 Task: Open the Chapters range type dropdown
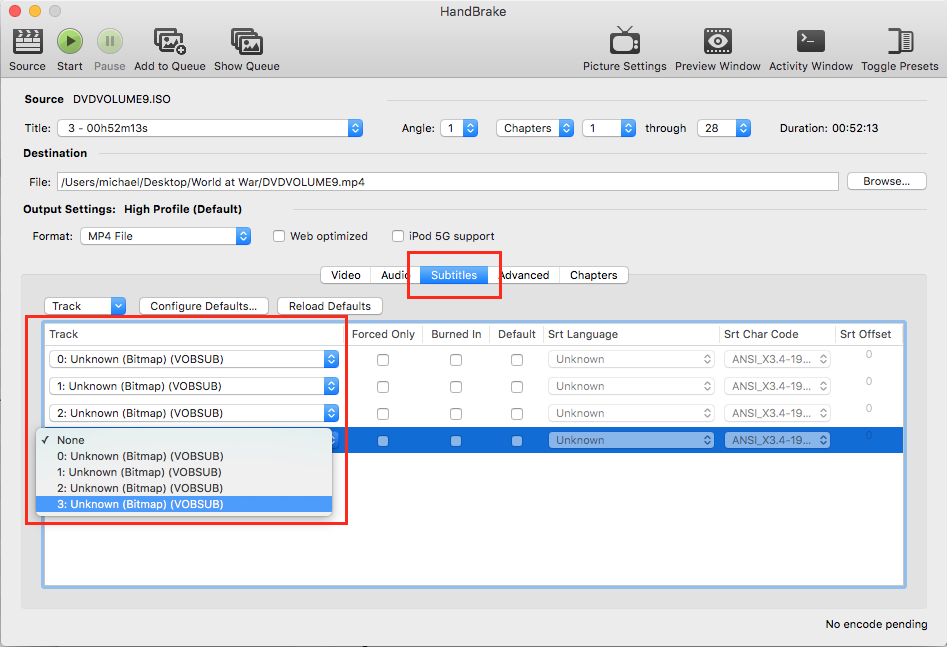tap(535, 128)
